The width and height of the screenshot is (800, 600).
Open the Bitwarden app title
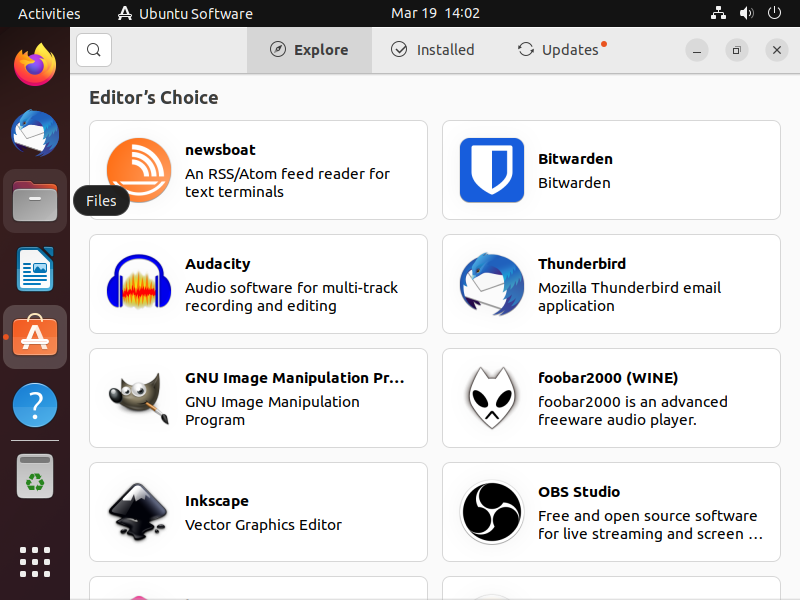575,159
